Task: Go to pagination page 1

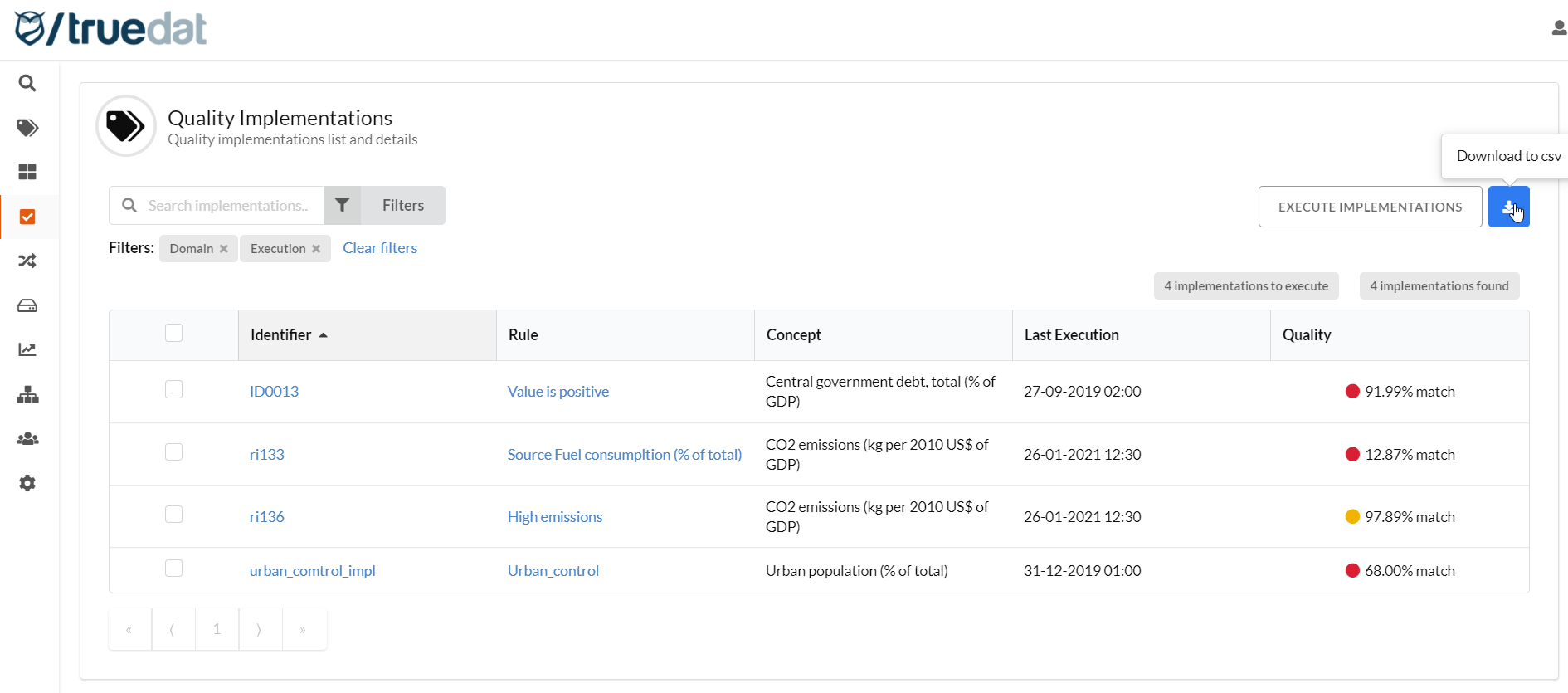Action: tap(217, 629)
